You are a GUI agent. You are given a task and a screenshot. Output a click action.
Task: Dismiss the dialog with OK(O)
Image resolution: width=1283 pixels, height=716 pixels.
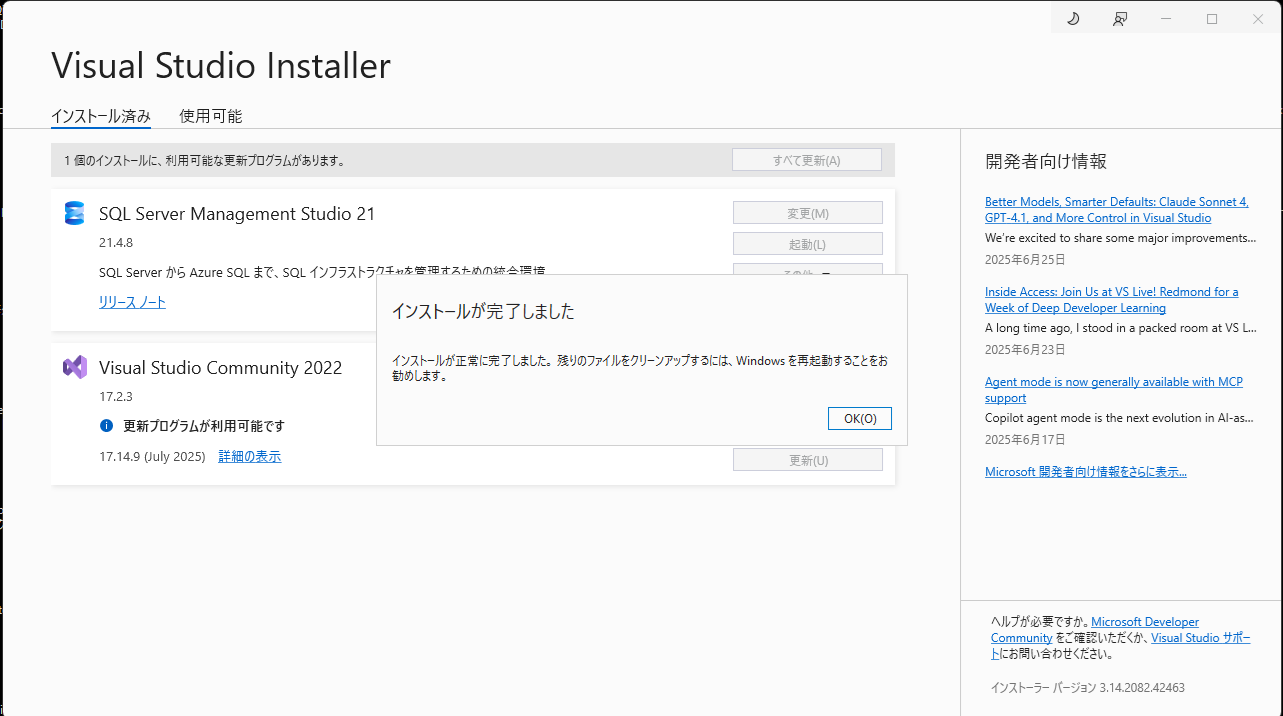coord(858,418)
